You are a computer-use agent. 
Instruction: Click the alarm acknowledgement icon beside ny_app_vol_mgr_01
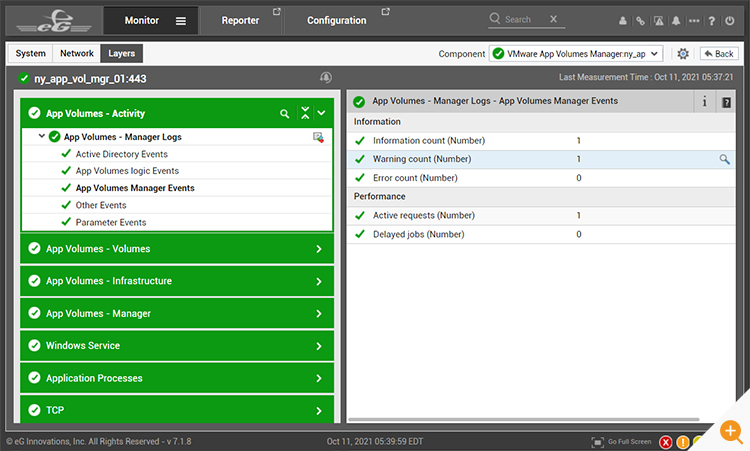point(326,77)
